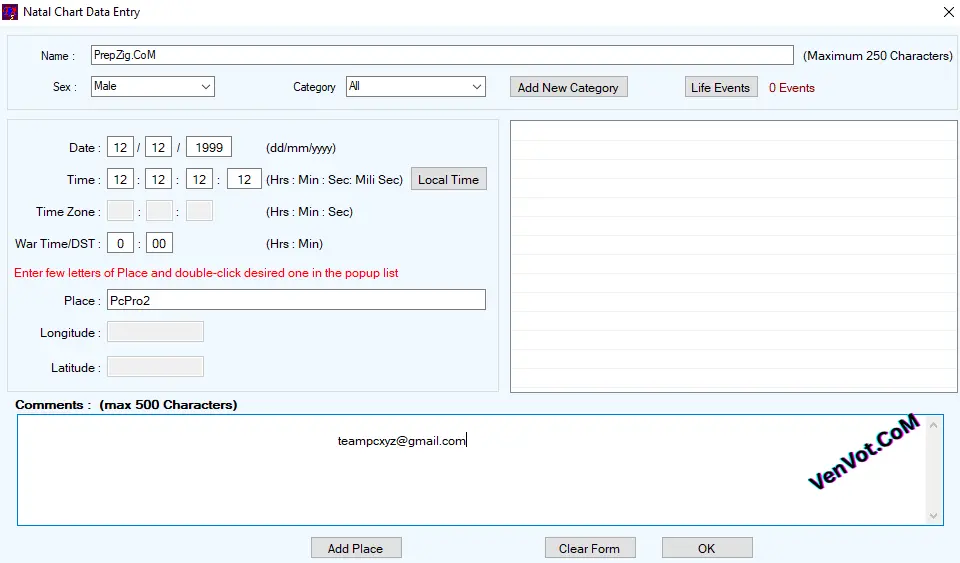960x563 pixels.
Task: Click the Time milliseconds field
Action: [244, 179]
